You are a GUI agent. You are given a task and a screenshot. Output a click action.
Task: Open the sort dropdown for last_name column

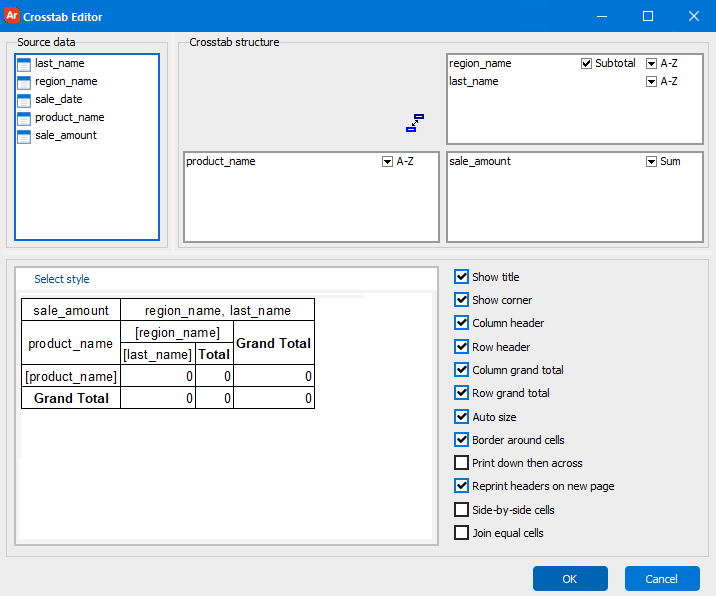tap(651, 82)
